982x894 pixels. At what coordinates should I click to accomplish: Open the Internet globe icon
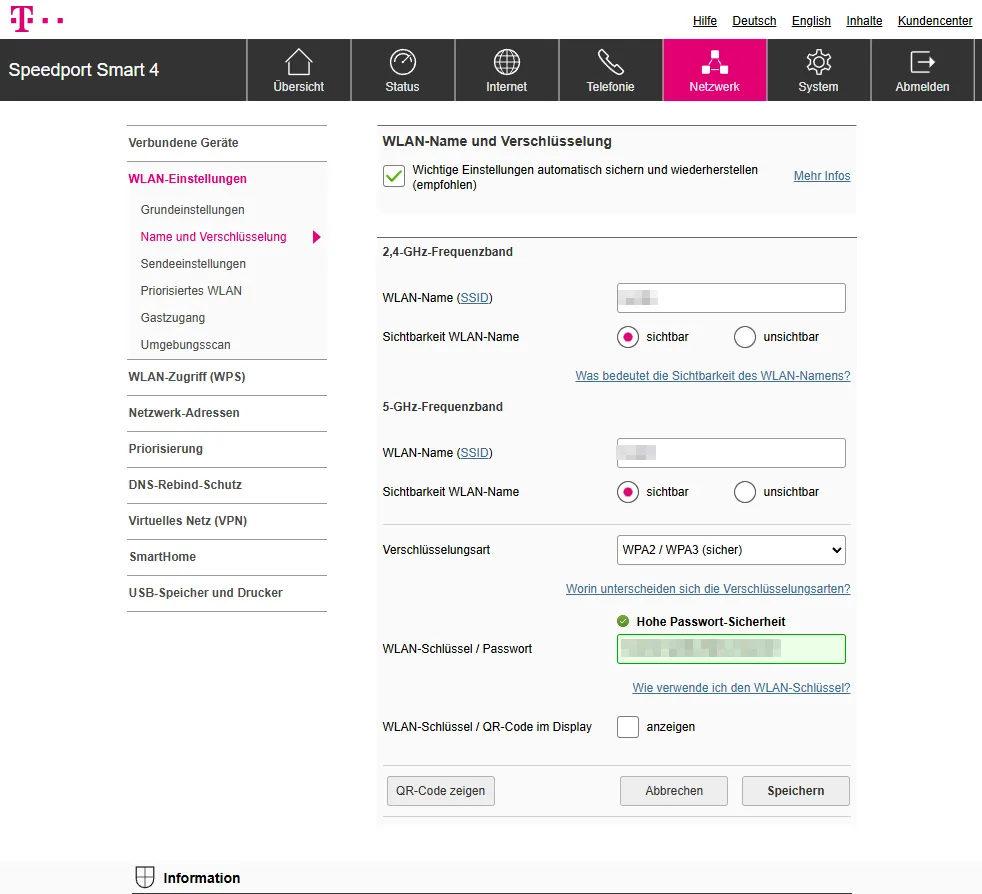click(506, 60)
